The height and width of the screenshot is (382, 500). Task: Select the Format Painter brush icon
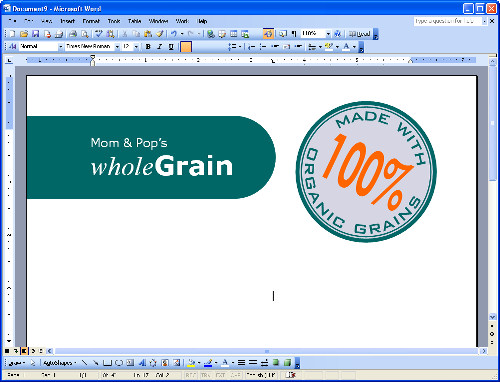click(160, 34)
